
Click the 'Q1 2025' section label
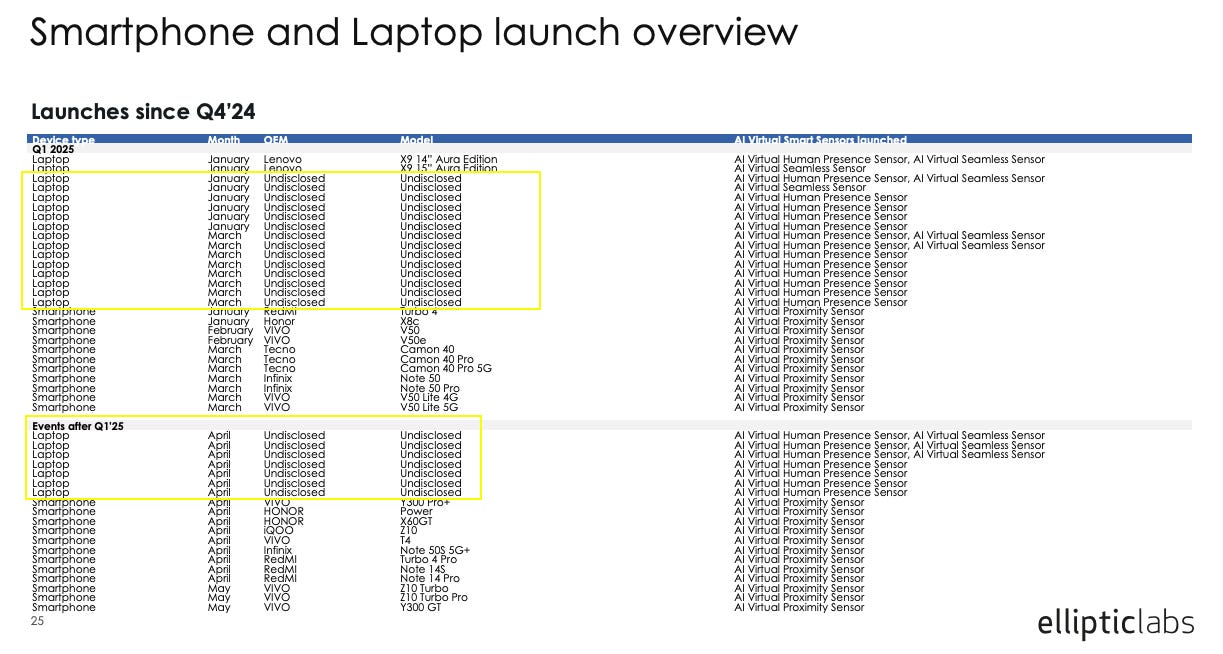(x=53, y=149)
